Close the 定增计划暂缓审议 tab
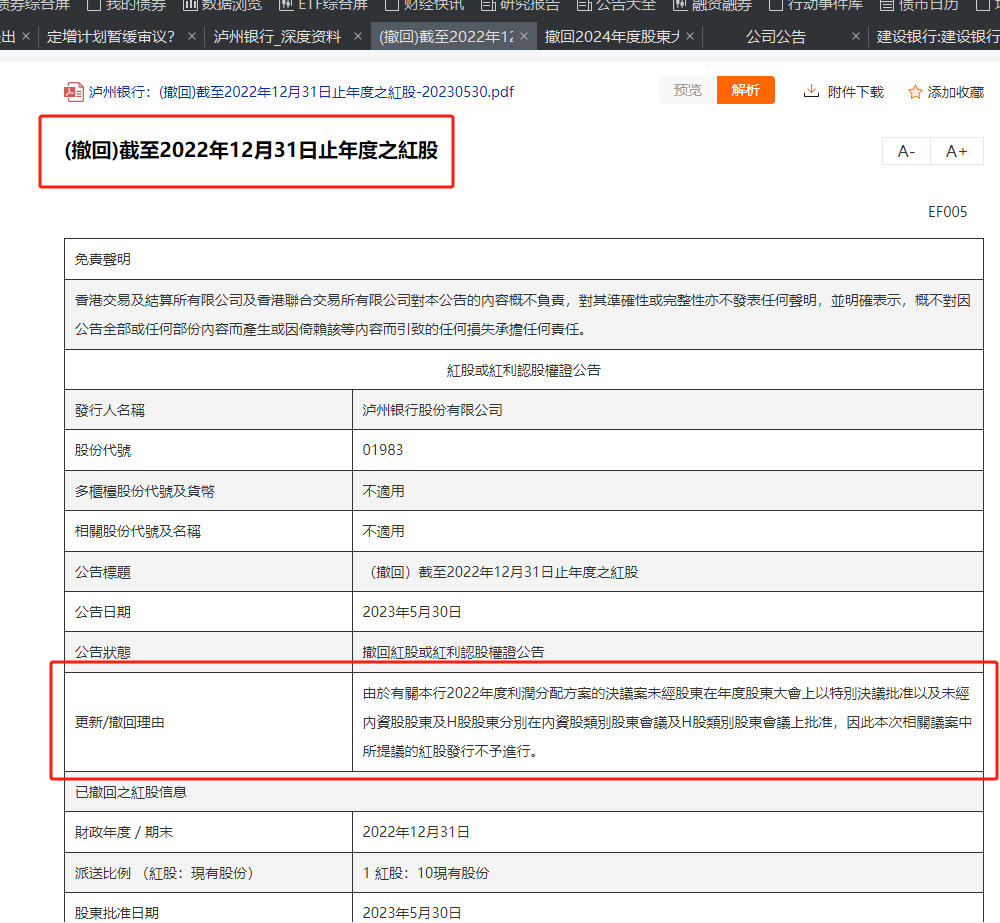The width and height of the screenshot is (1000, 923). [x=191, y=37]
